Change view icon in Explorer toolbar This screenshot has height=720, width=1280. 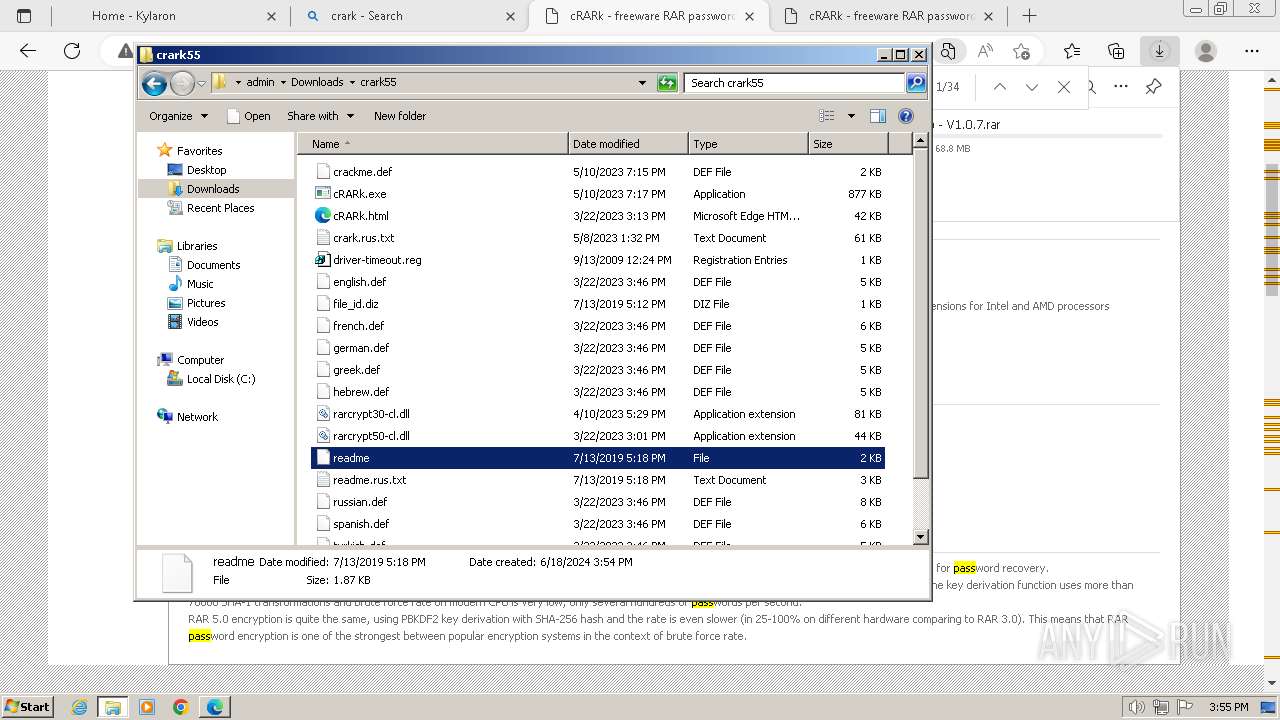[827, 116]
